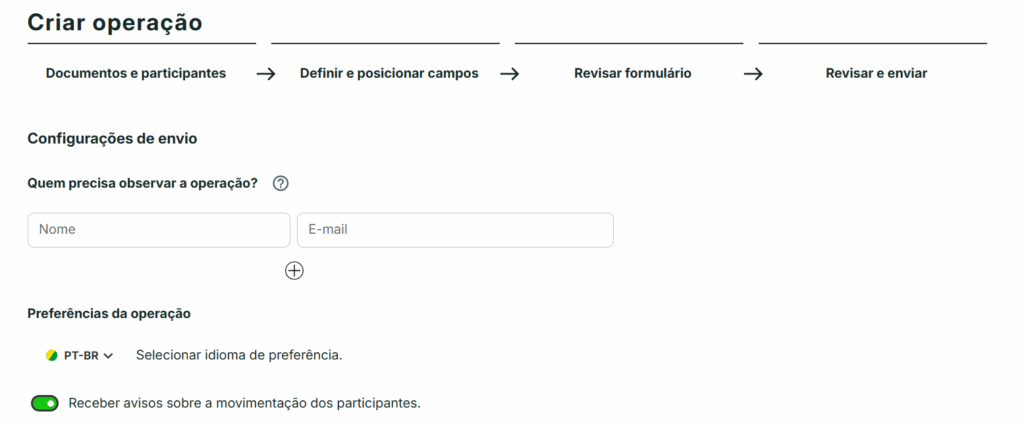Open the Revisar formulário step
This screenshot has width=1024, height=424.
point(633,73)
